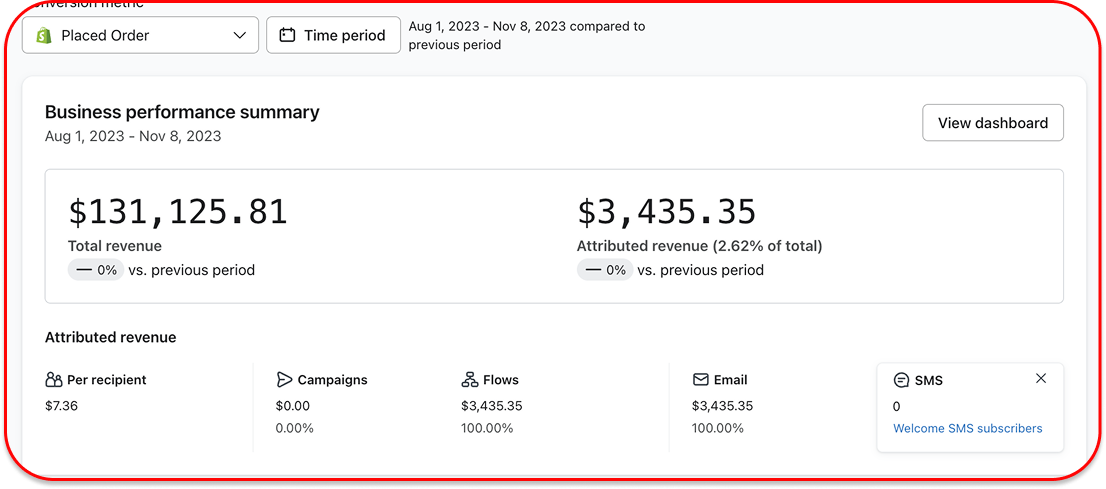Expand the Placed Order dropdown chevron
The image size is (1106, 489).
tap(239, 35)
